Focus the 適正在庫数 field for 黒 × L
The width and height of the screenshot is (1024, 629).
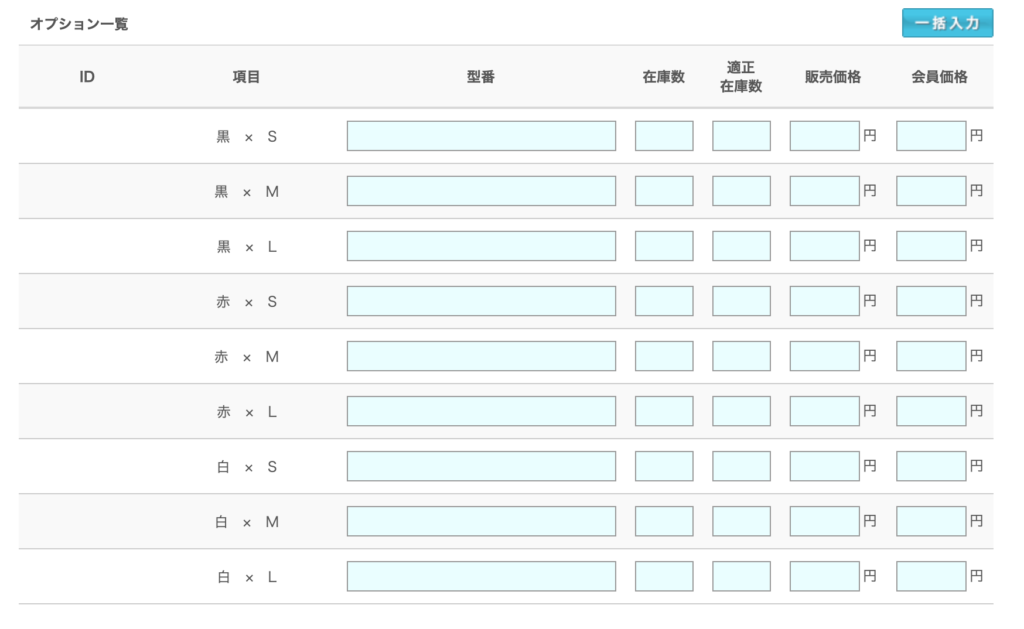pyautogui.click(x=741, y=246)
